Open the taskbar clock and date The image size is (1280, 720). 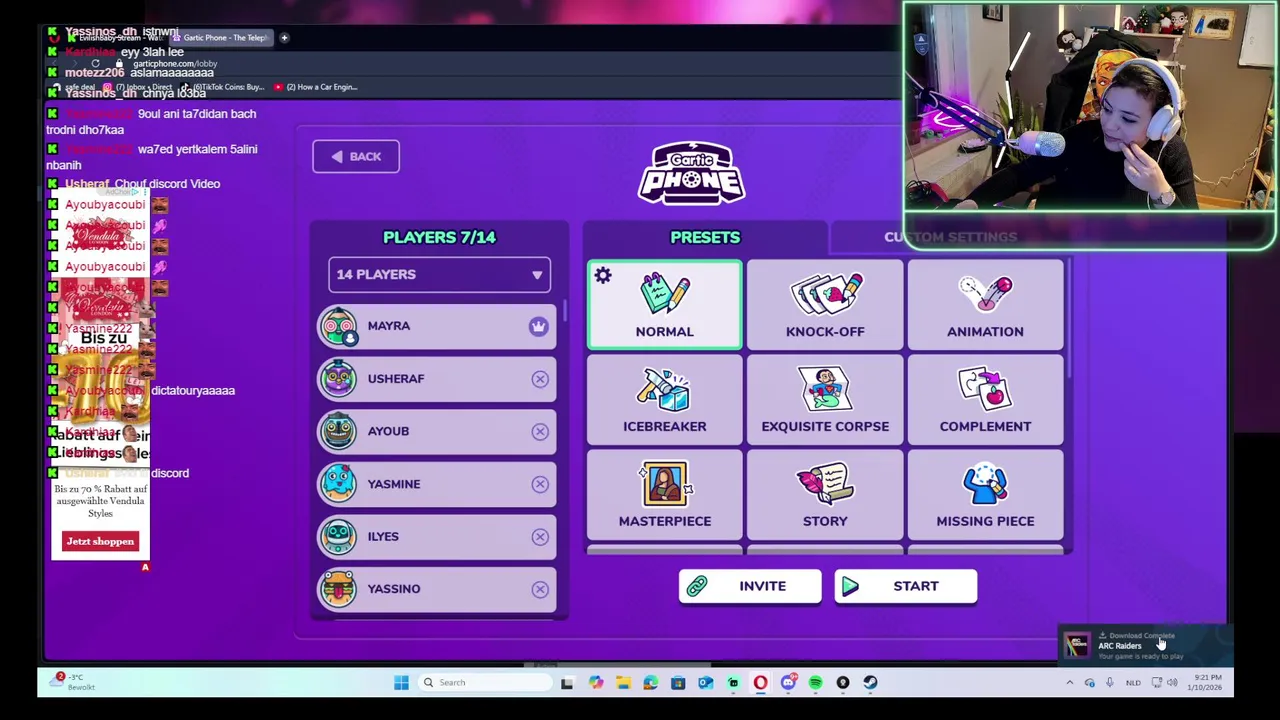[x=1207, y=683]
